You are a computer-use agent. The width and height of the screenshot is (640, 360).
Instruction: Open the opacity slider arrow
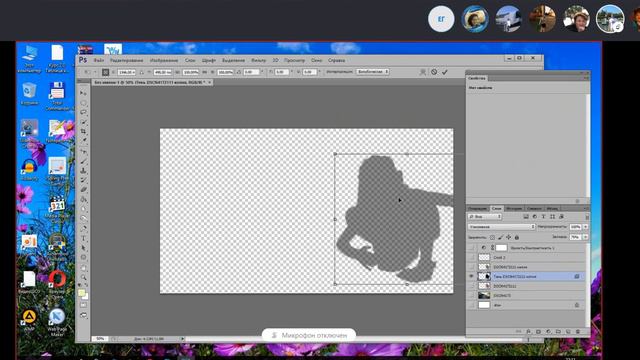(x=586, y=227)
